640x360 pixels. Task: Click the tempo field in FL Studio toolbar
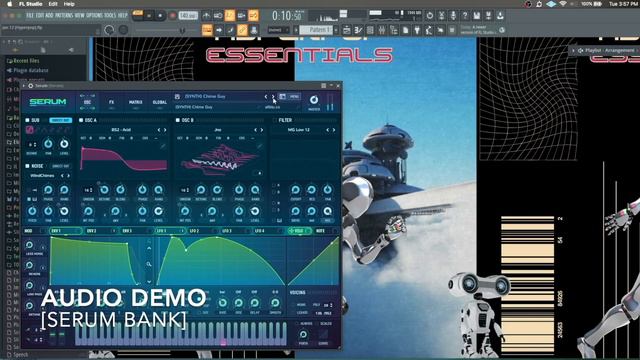tap(188, 16)
